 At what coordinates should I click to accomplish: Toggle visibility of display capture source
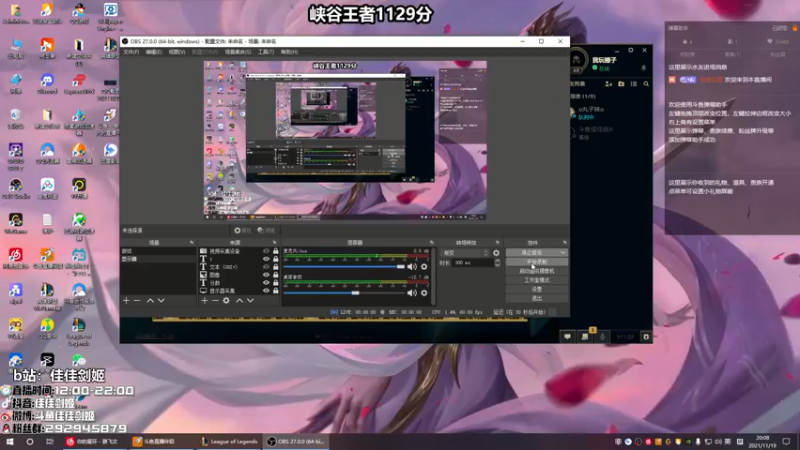tap(266, 290)
